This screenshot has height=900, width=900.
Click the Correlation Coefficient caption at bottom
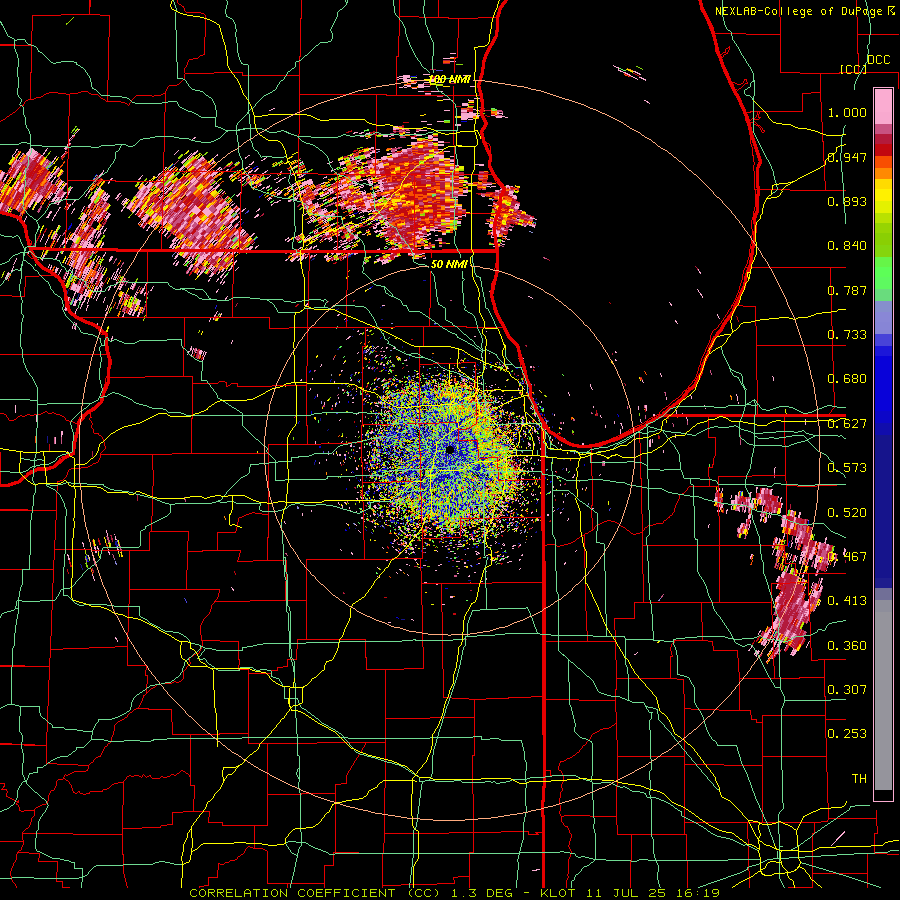click(x=454, y=893)
